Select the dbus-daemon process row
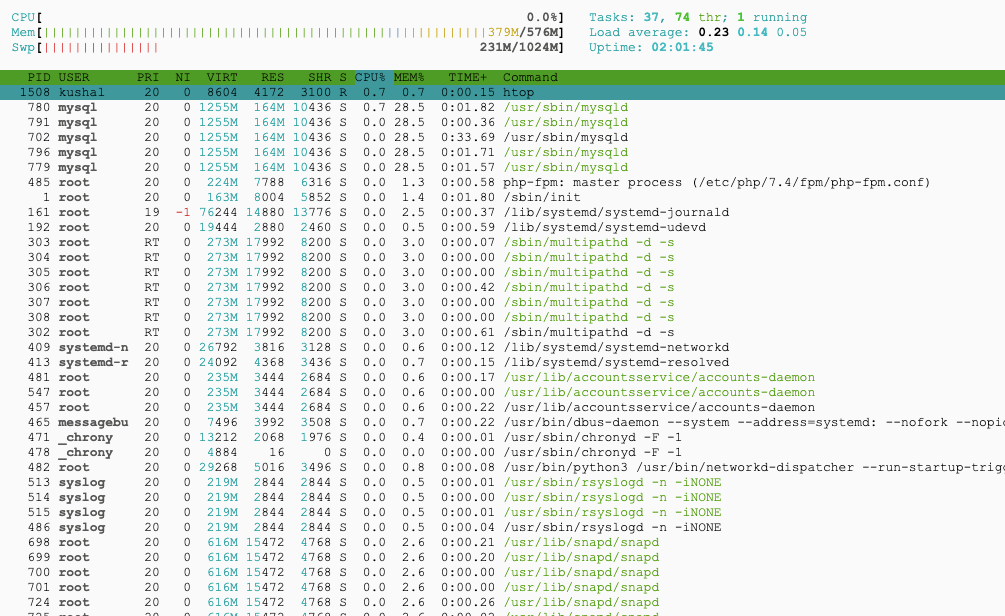This screenshot has height=616, width=1005. click(x=502, y=422)
